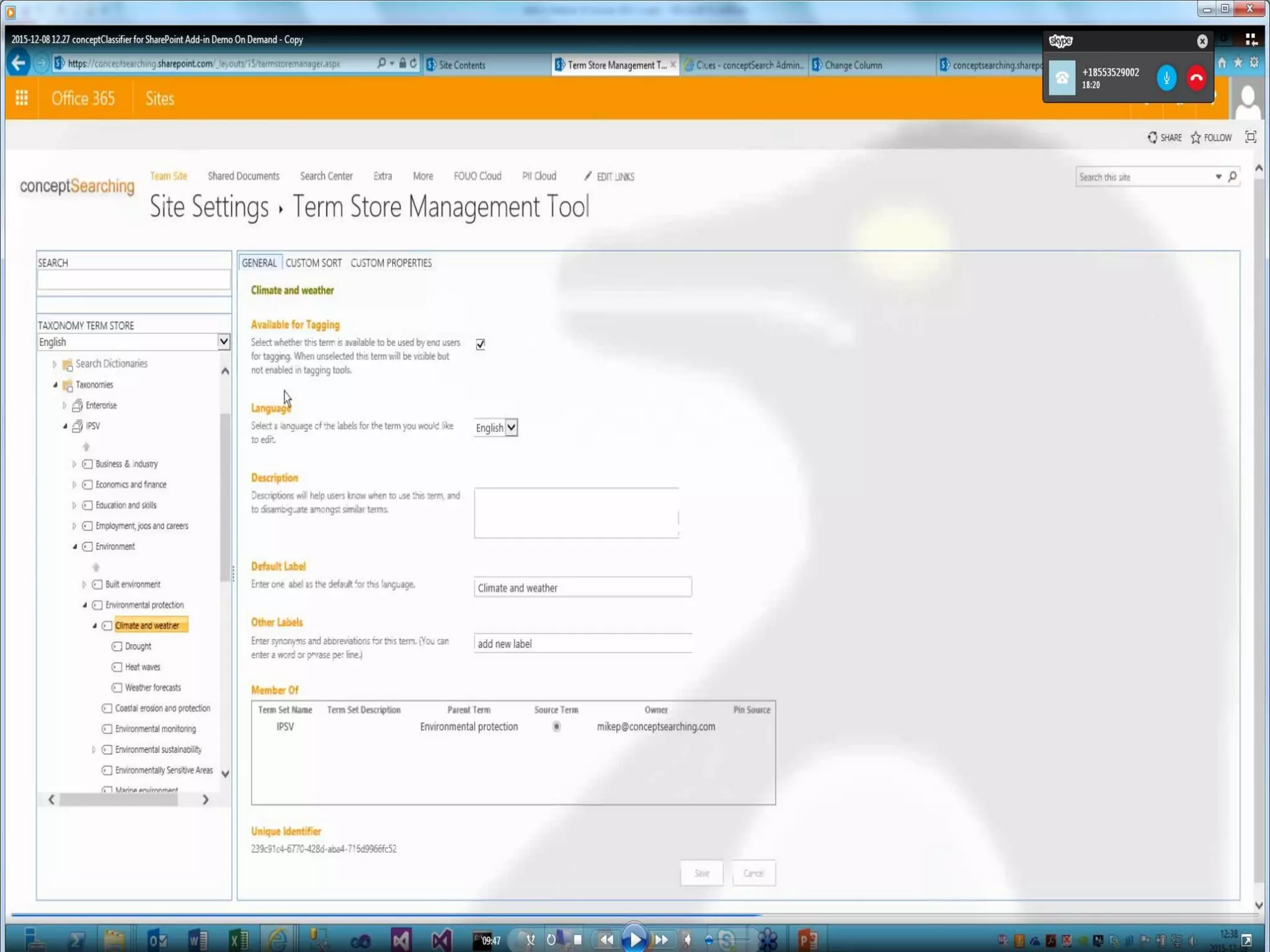
Task: Select the Source Term radio button for IPSV
Action: 556,726
